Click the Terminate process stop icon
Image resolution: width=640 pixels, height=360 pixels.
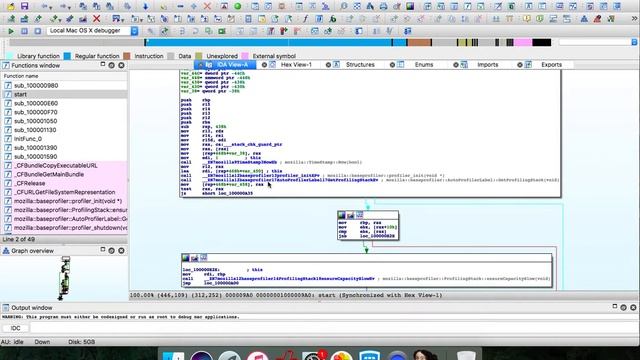(37, 31)
